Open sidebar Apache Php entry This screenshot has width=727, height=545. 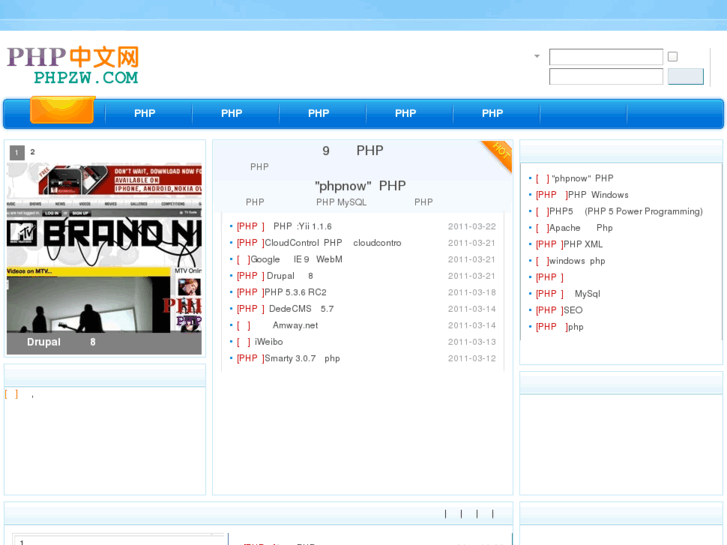pos(581,228)
